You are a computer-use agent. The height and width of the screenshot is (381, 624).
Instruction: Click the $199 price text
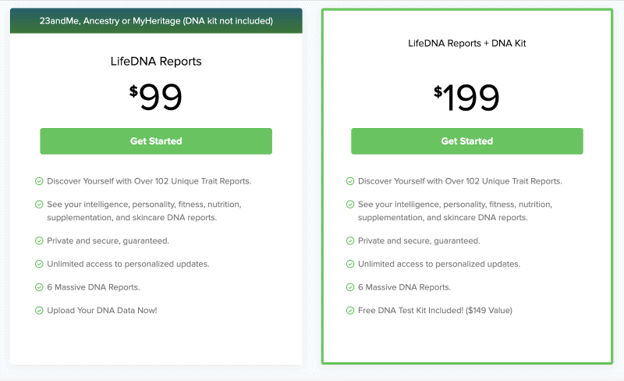pyautogui.click(x=466, y=98)
